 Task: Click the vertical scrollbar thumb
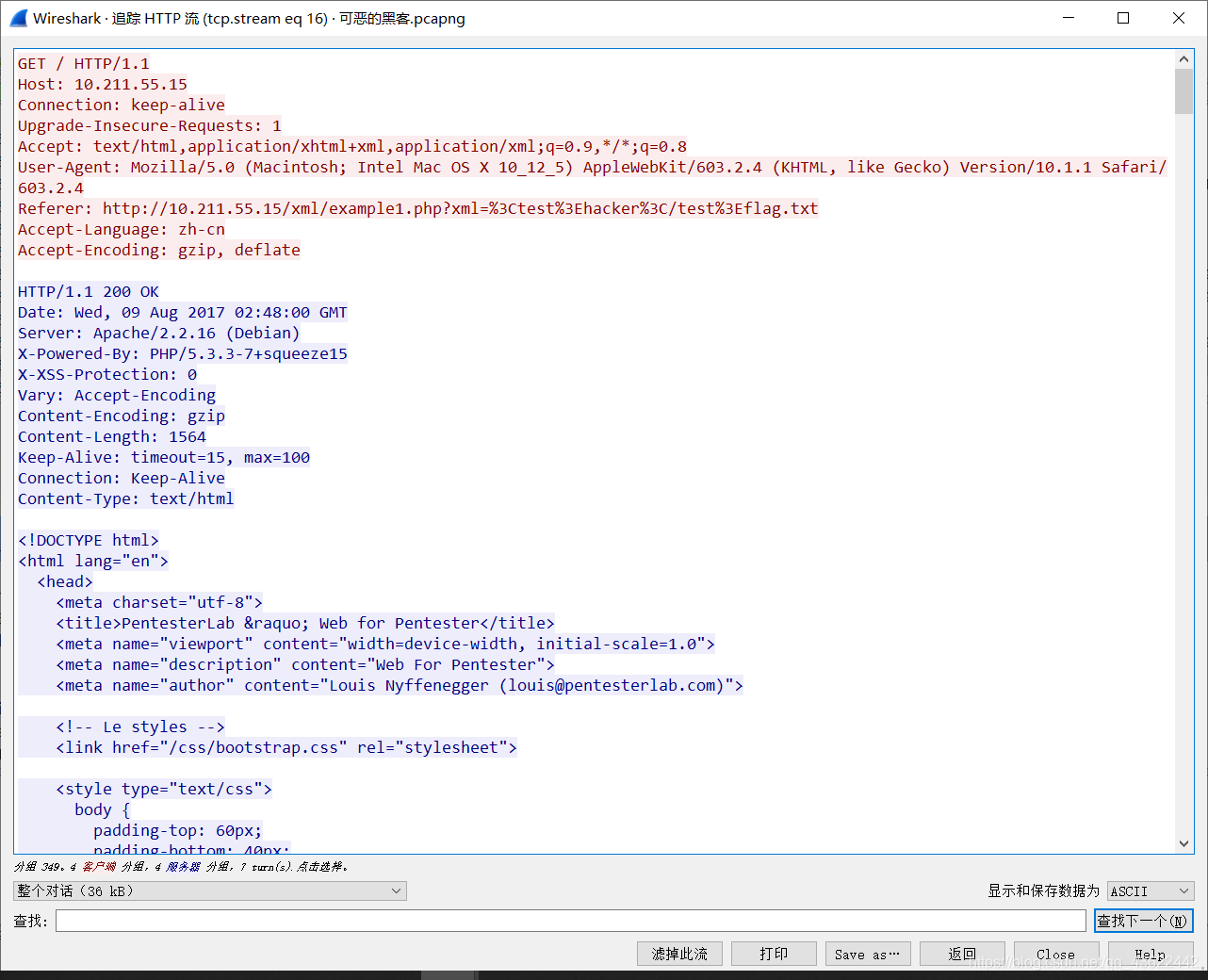coord(1184,91)
